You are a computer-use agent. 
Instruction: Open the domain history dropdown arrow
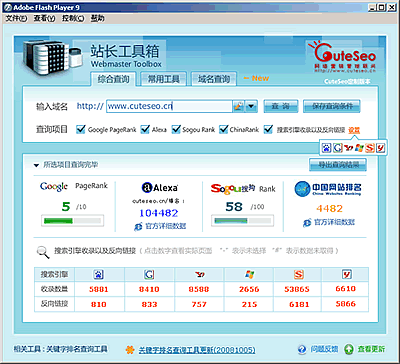(251, 106)
